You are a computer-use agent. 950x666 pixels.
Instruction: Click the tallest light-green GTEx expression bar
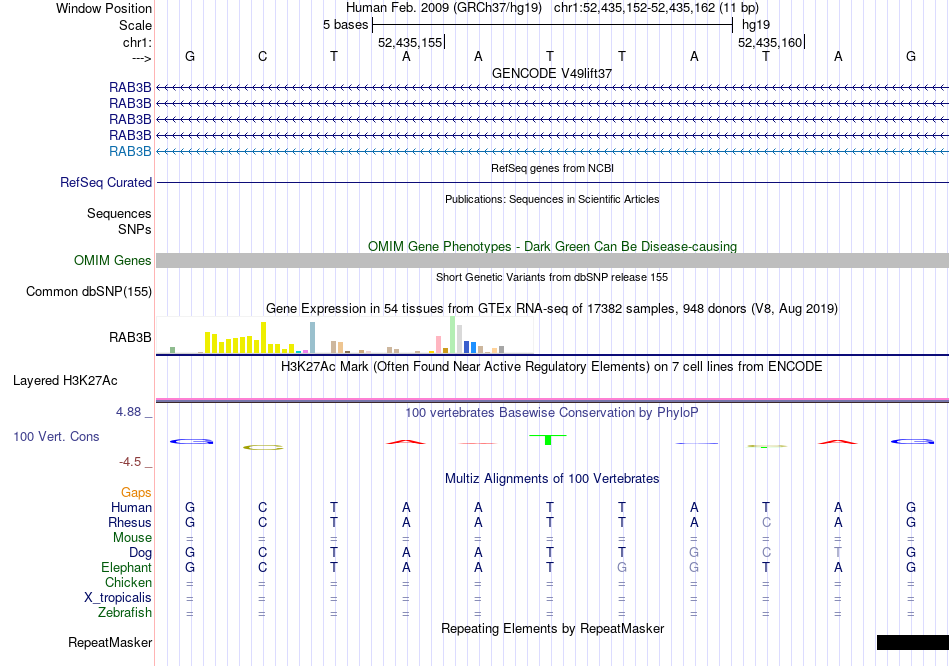453,335
